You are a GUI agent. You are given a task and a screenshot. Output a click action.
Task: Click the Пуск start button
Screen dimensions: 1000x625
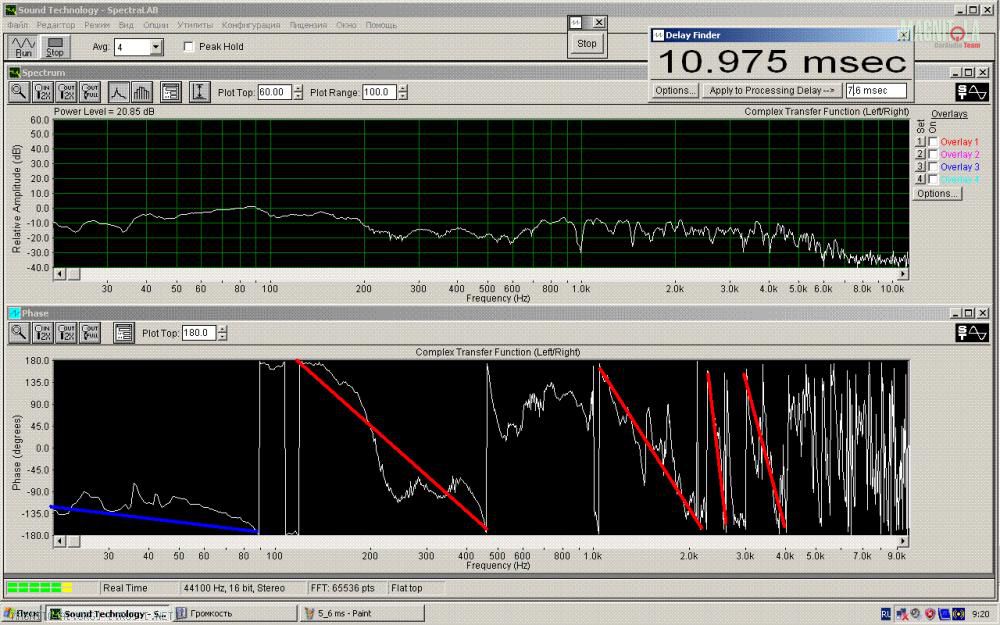tap(22, 614)
